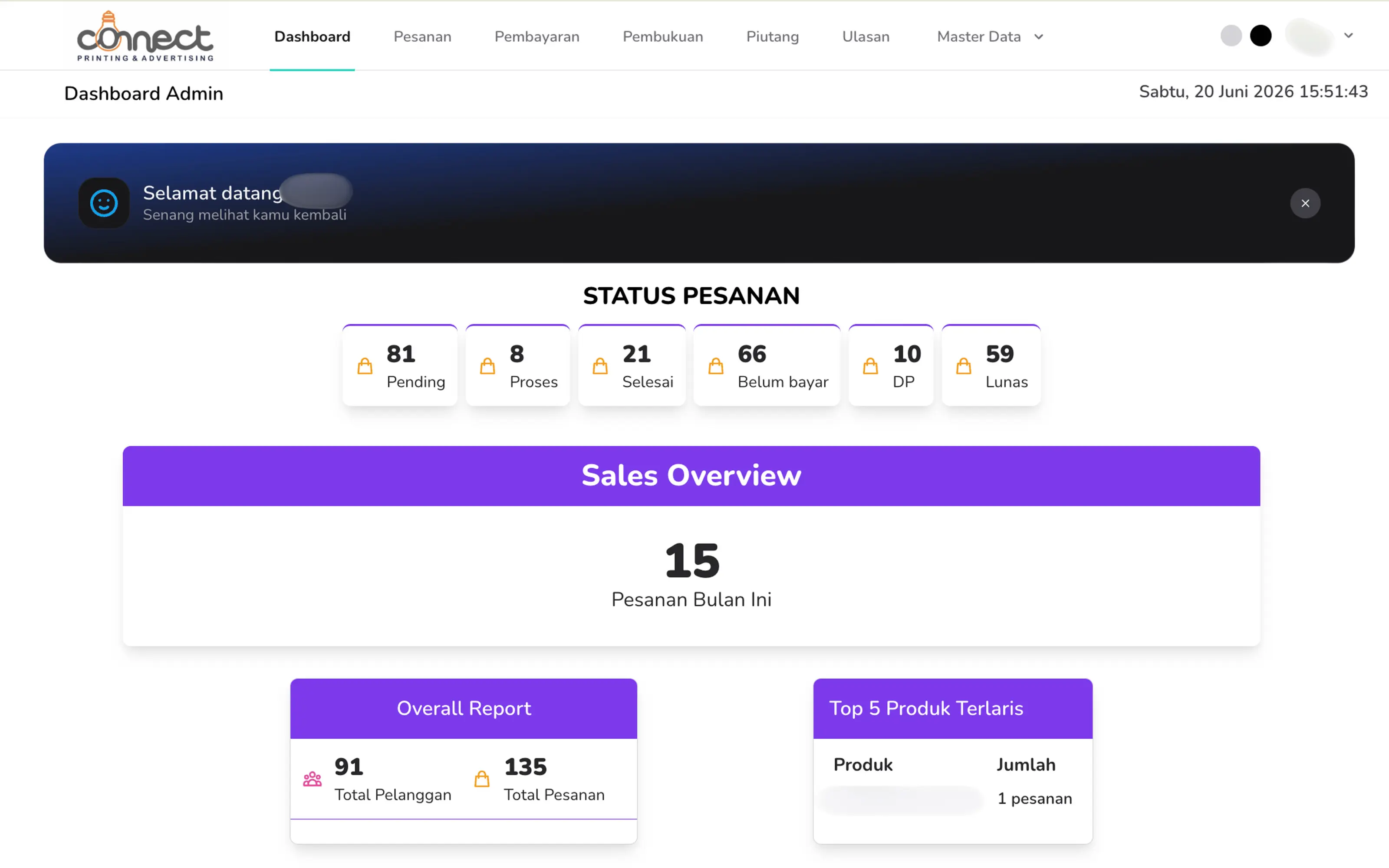Click the blurred product name row
This screenshot has height=868, width=1389.
coord(901,800)
